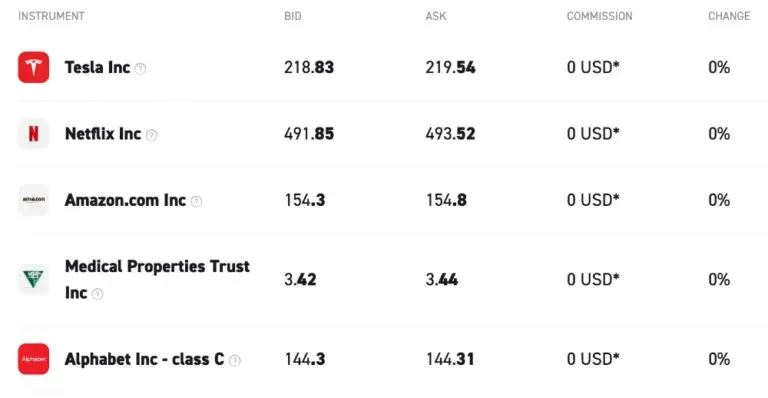768x398 pixels.
Task: Open the info tooltip next to Tesla Inc
Action: (x=141, y=69)
